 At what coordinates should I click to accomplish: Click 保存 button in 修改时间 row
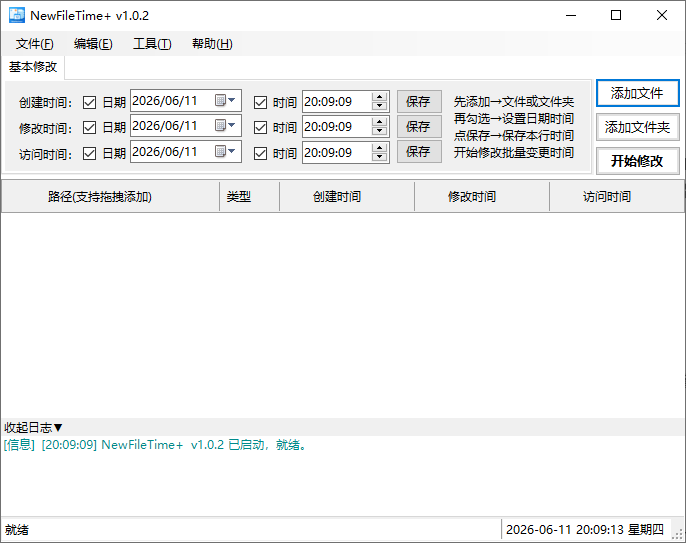pyautogui.click(x=419, y=127)
